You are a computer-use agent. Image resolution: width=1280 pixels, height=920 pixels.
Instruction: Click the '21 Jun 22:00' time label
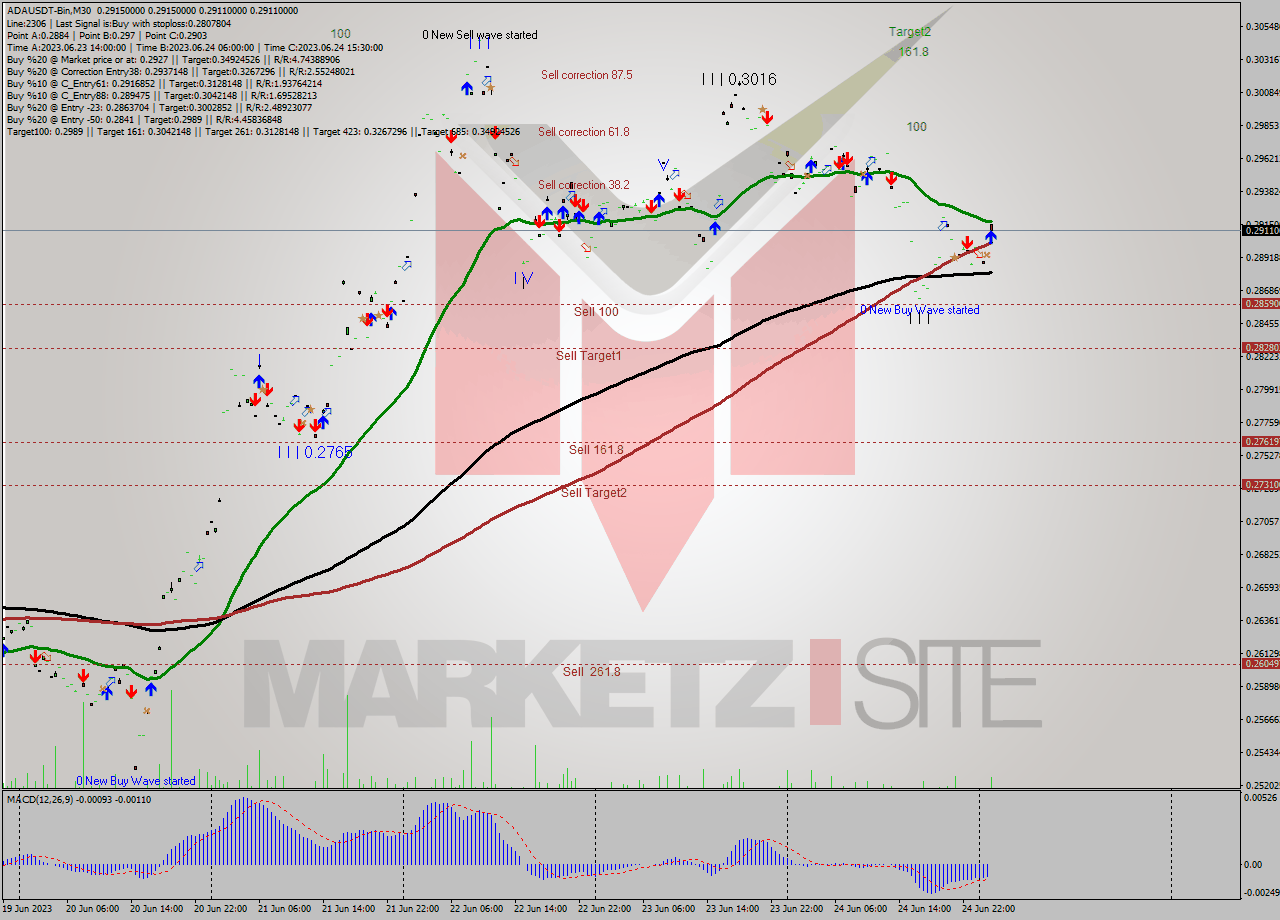point(413,909)
